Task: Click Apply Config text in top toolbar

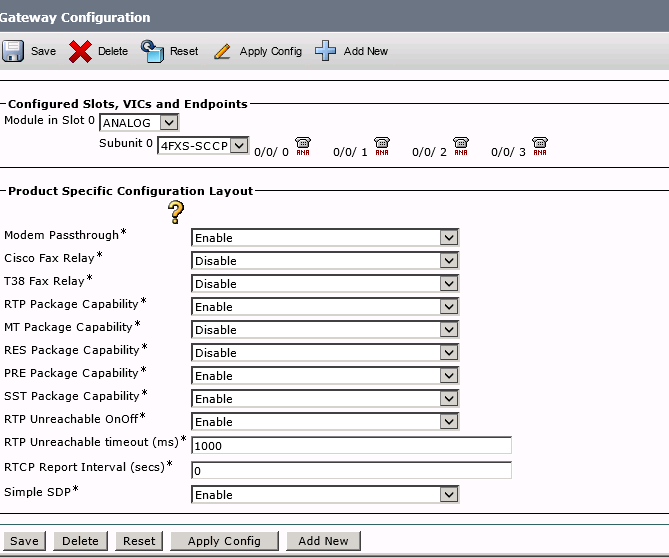Action: coord(271,51)
